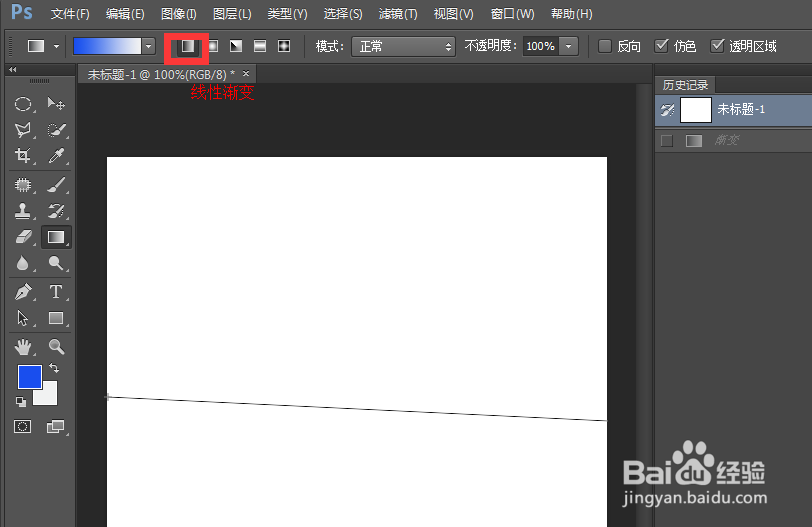Uncheck the 透明区域 transparency checkbox
Viewport: 812px width, 527px height.
[x=717, y=46]
